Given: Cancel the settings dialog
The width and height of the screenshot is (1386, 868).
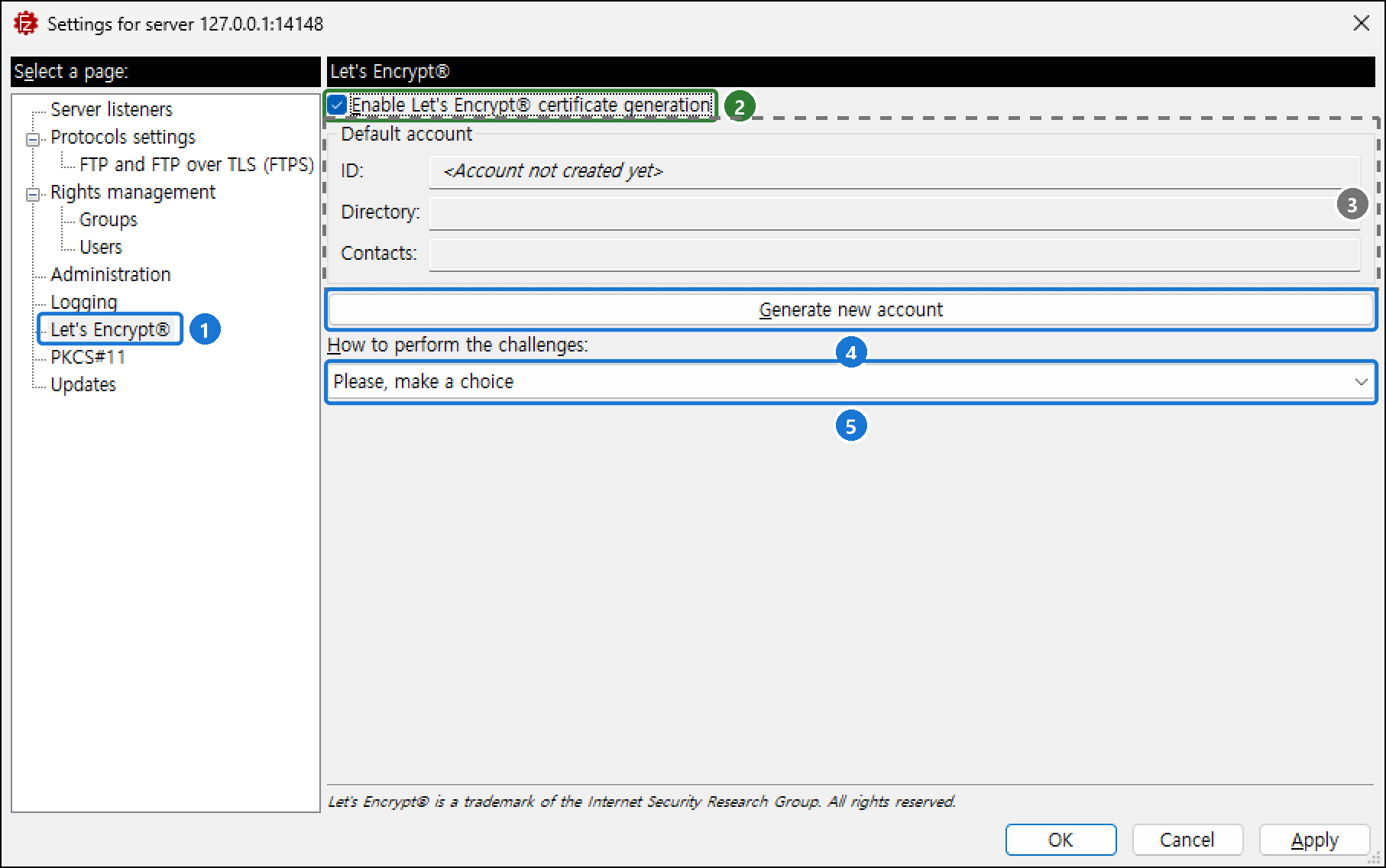Looking at the screenshot, I should coord(1187,840).
